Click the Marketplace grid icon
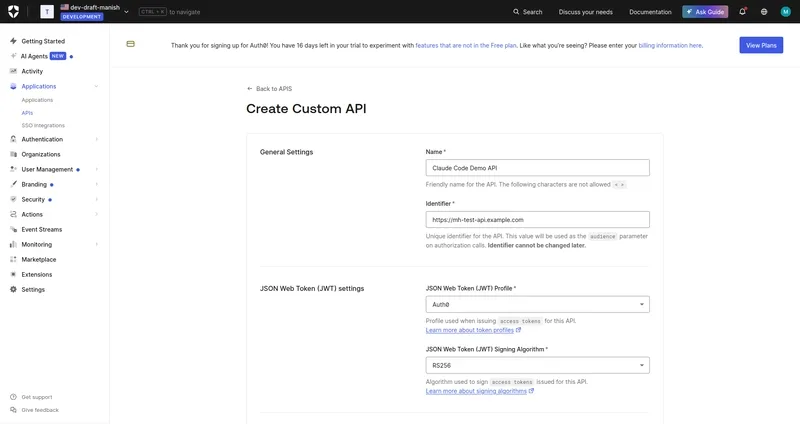800x424 pixels. pyautogui.click(x=13, y=259)
